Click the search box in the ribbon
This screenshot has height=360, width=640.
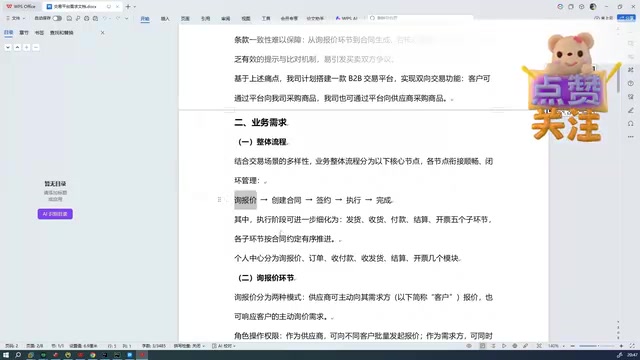point(420,18)
